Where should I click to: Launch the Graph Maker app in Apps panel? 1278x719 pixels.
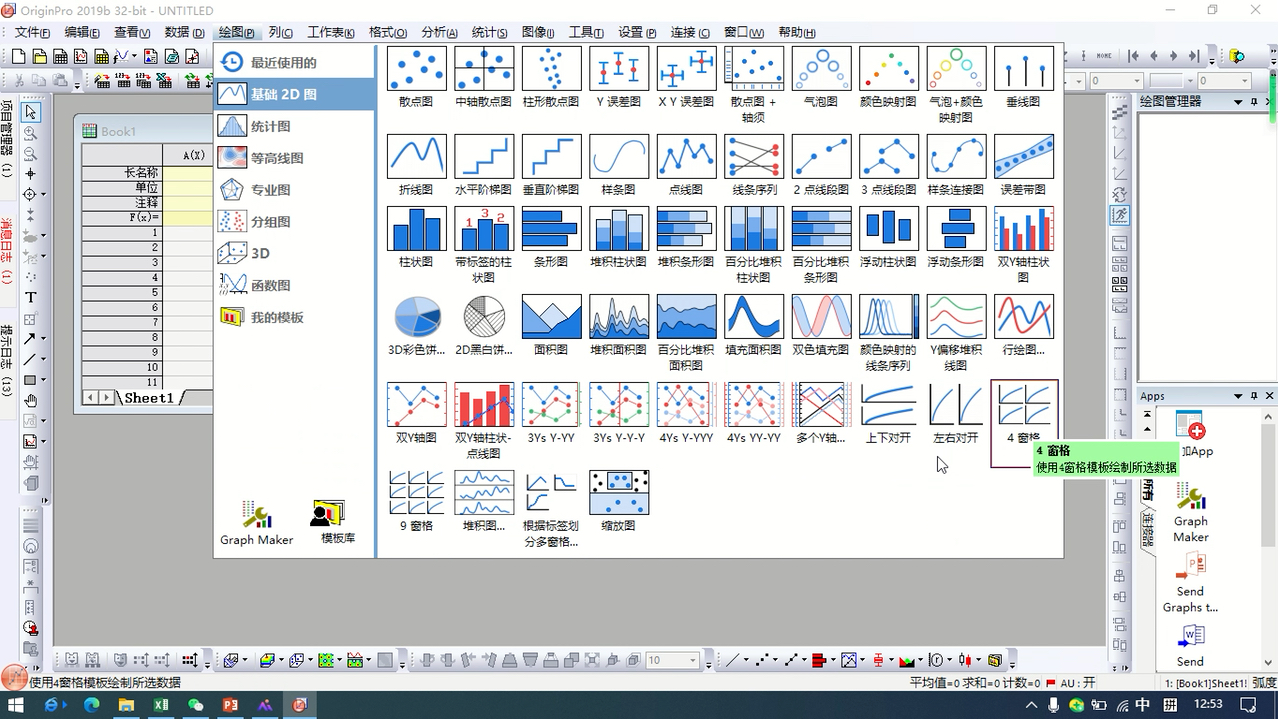[x=1190, y=513]
